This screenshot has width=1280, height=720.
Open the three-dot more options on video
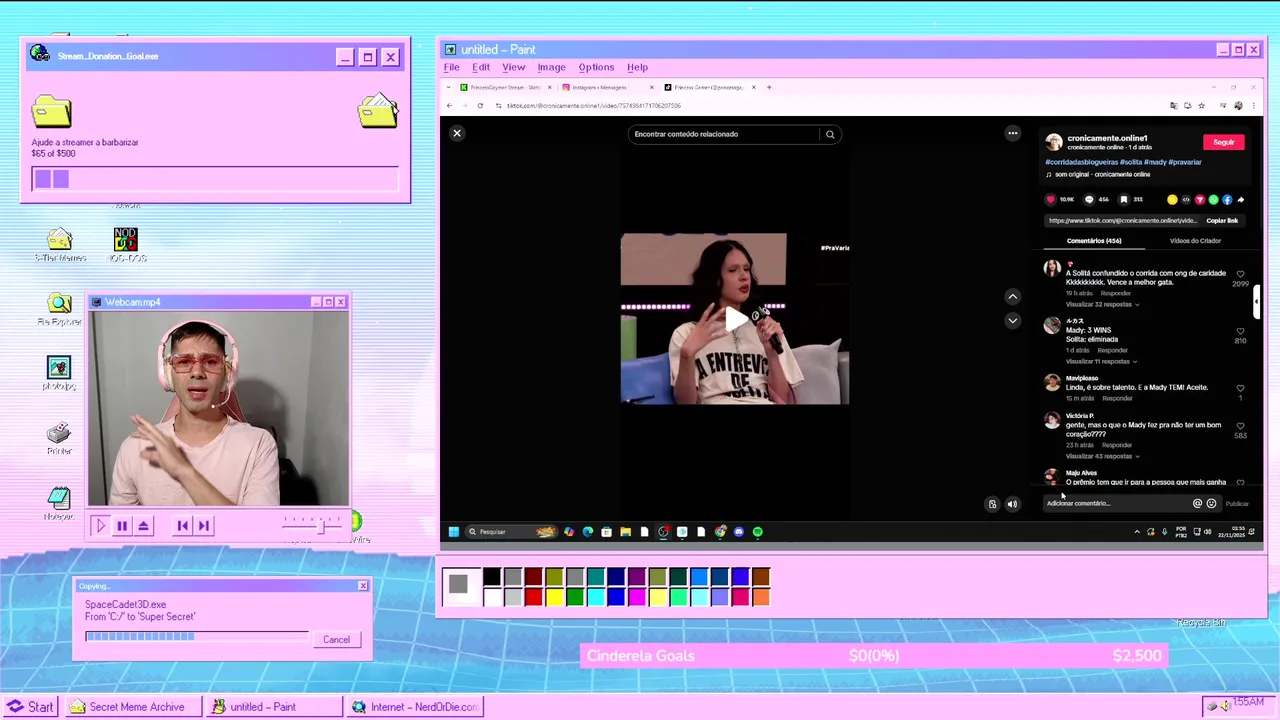pos(1013,133)
